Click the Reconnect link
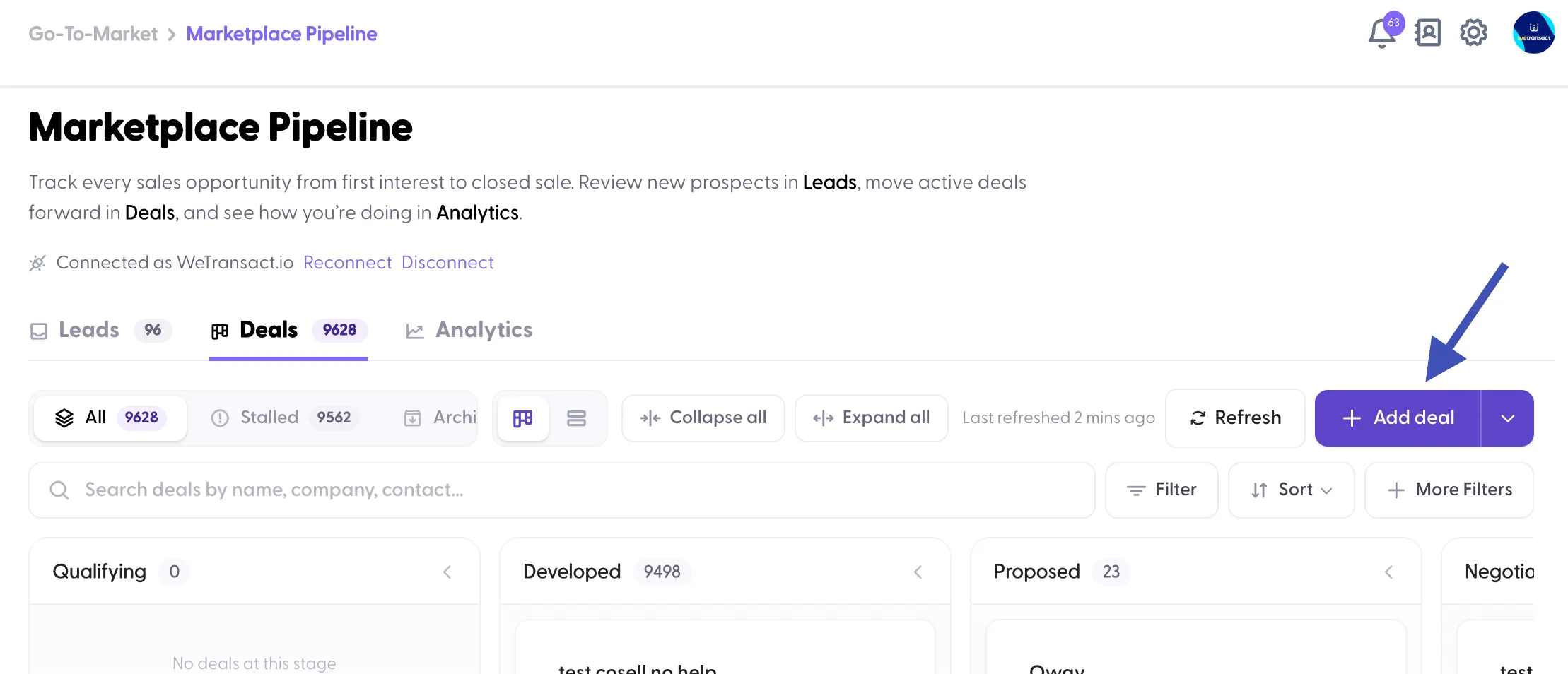This screenshot has height=674, width=1568. click(347, 263)
